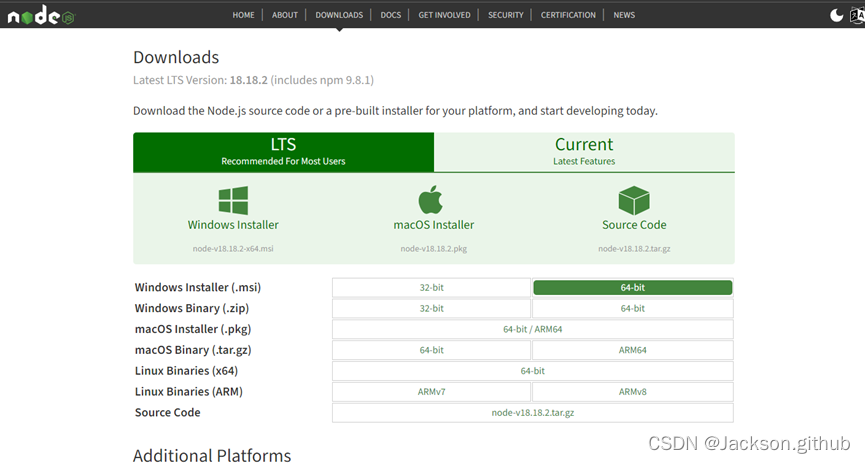Open the language translation icon
Screen dimensions: 865x463
tap(856, 15)
